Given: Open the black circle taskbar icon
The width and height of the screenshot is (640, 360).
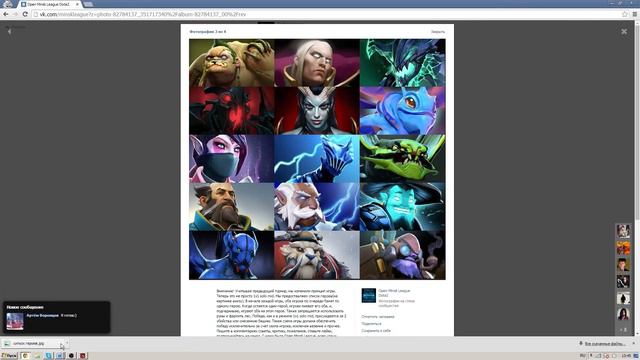Looking at the screenshot, I should click(71, 356).
